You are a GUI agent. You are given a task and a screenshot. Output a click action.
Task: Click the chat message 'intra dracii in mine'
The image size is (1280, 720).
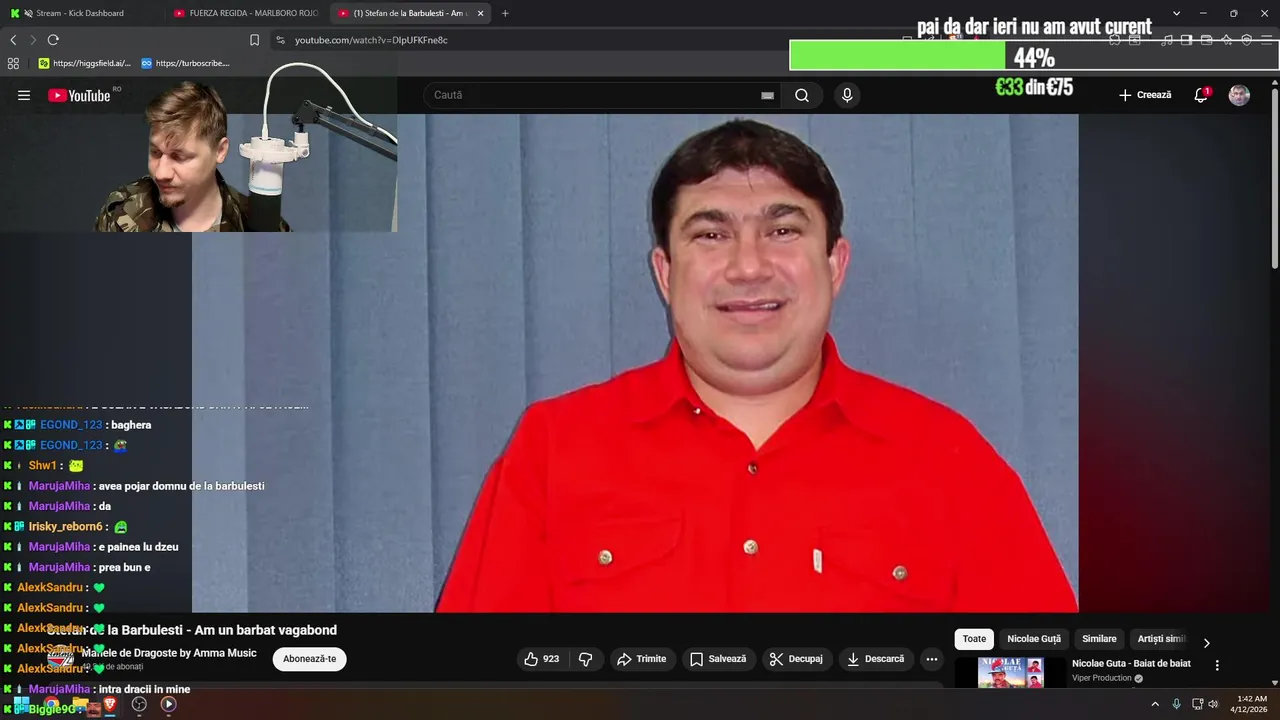point(144,689)
